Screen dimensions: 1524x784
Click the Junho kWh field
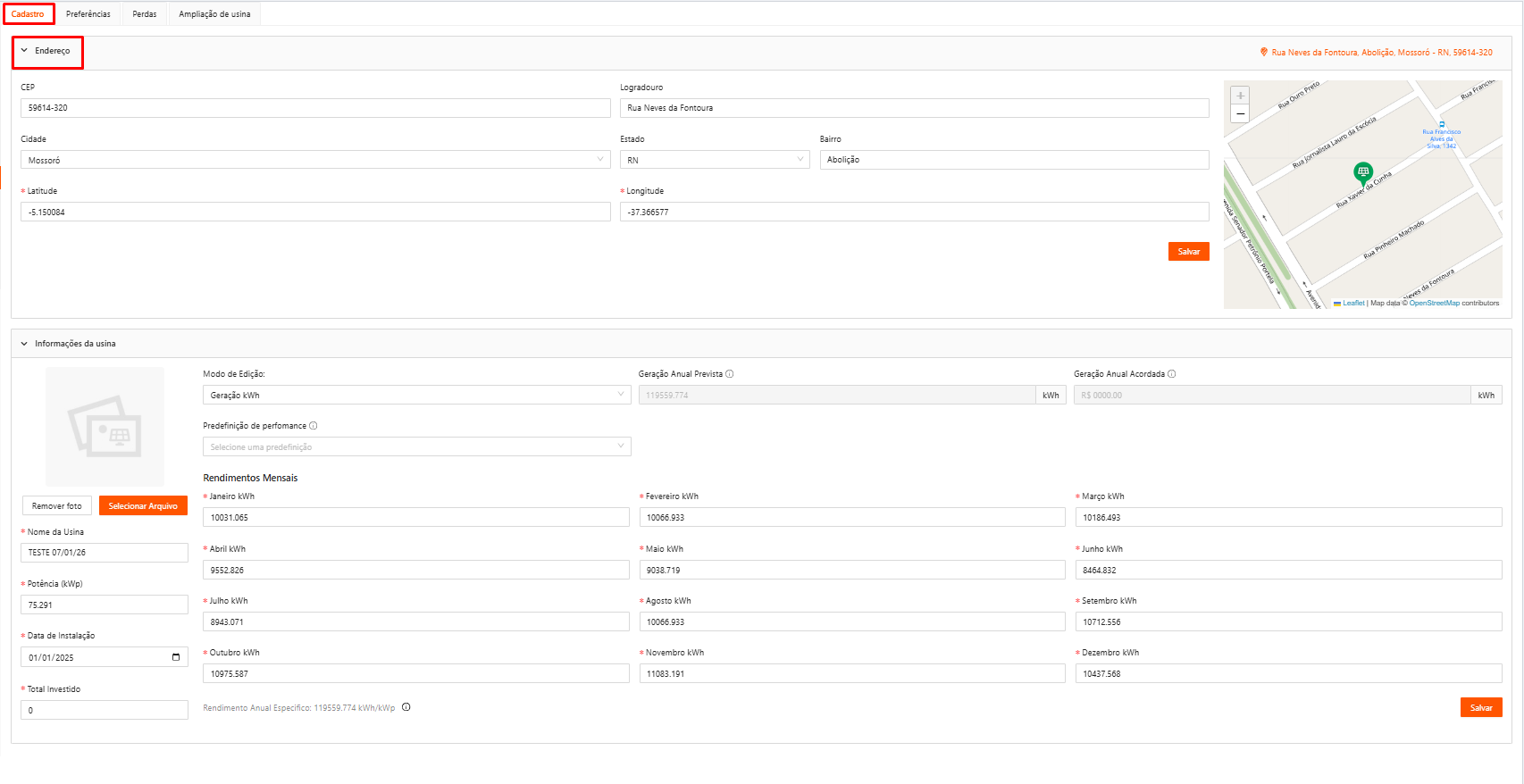tap(1289, 570)
